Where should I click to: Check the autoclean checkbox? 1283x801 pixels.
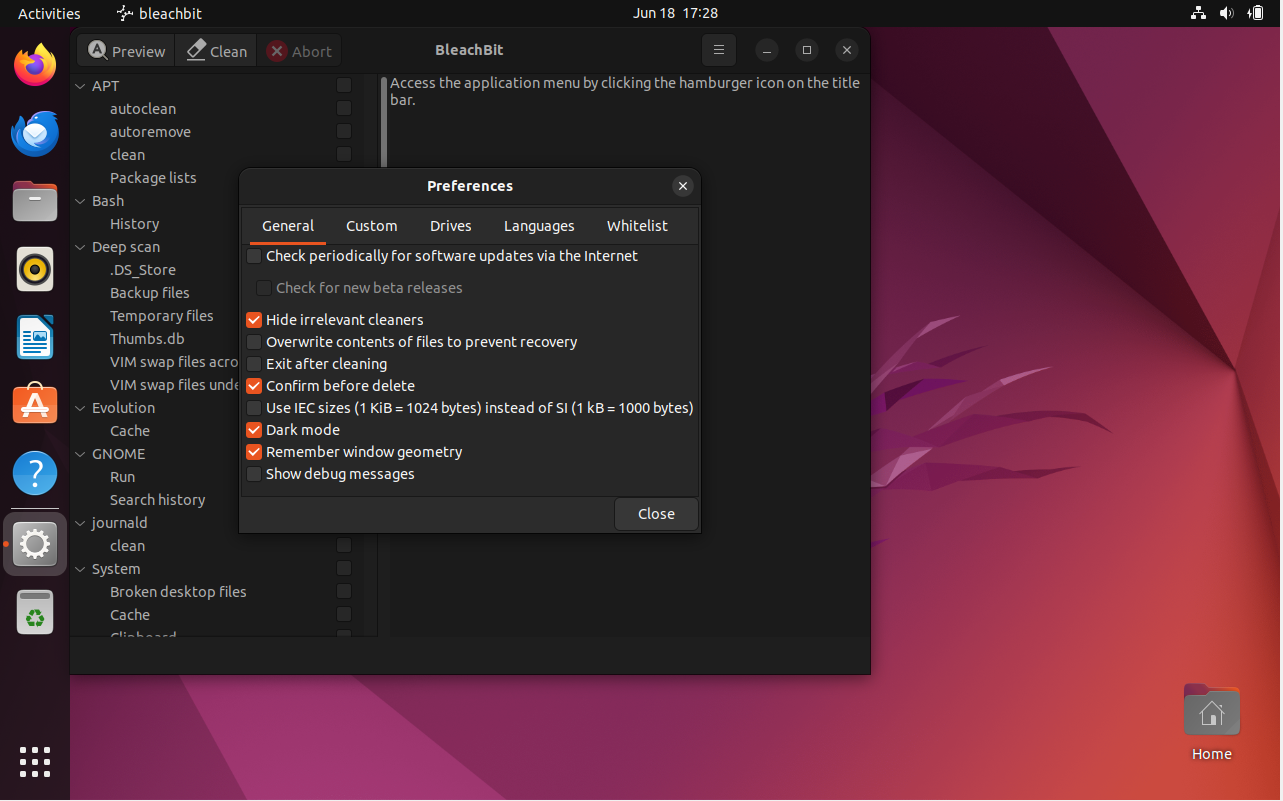(x=344, y=109)
